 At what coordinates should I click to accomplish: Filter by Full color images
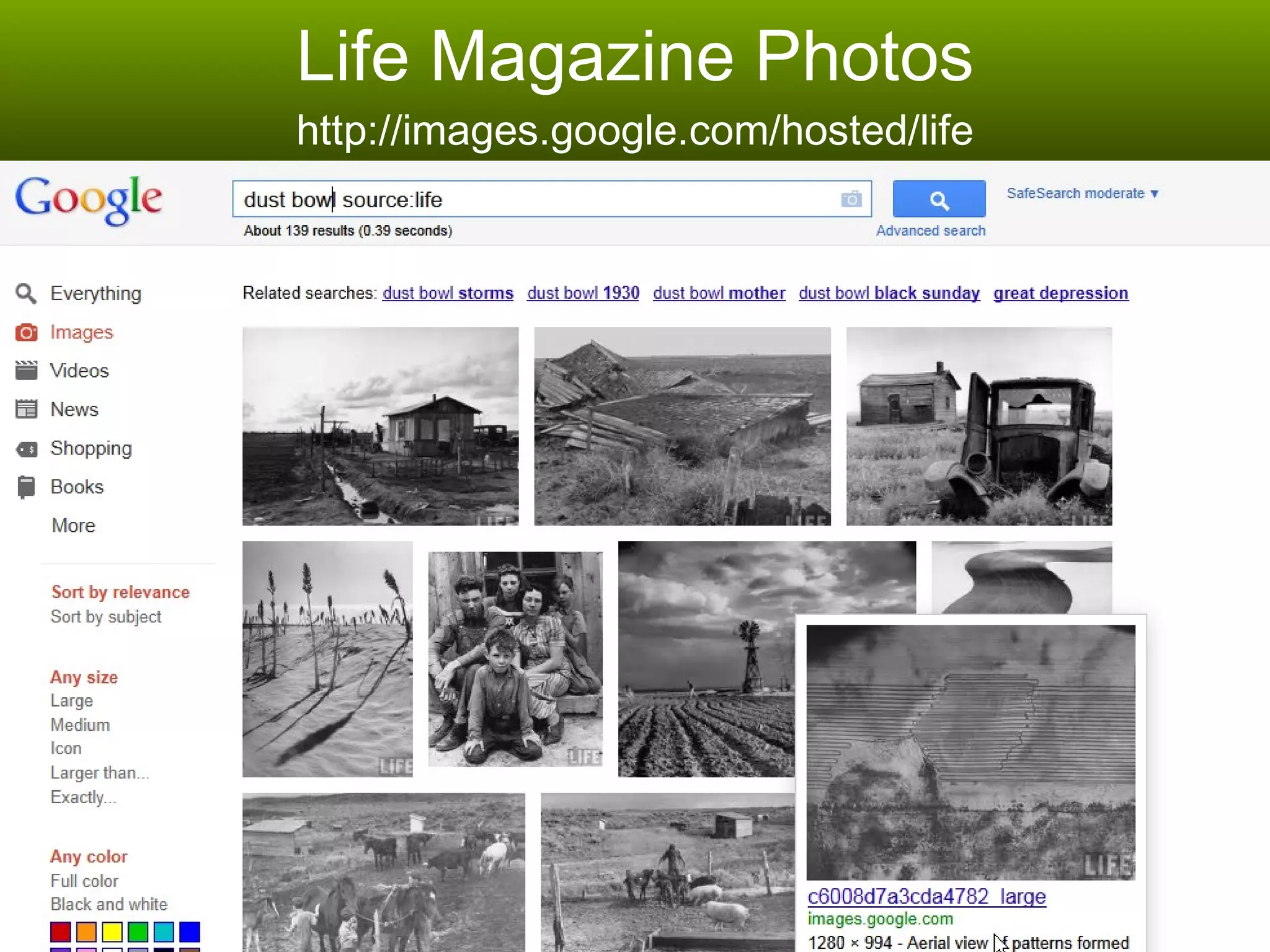click(x=84, y=881)
